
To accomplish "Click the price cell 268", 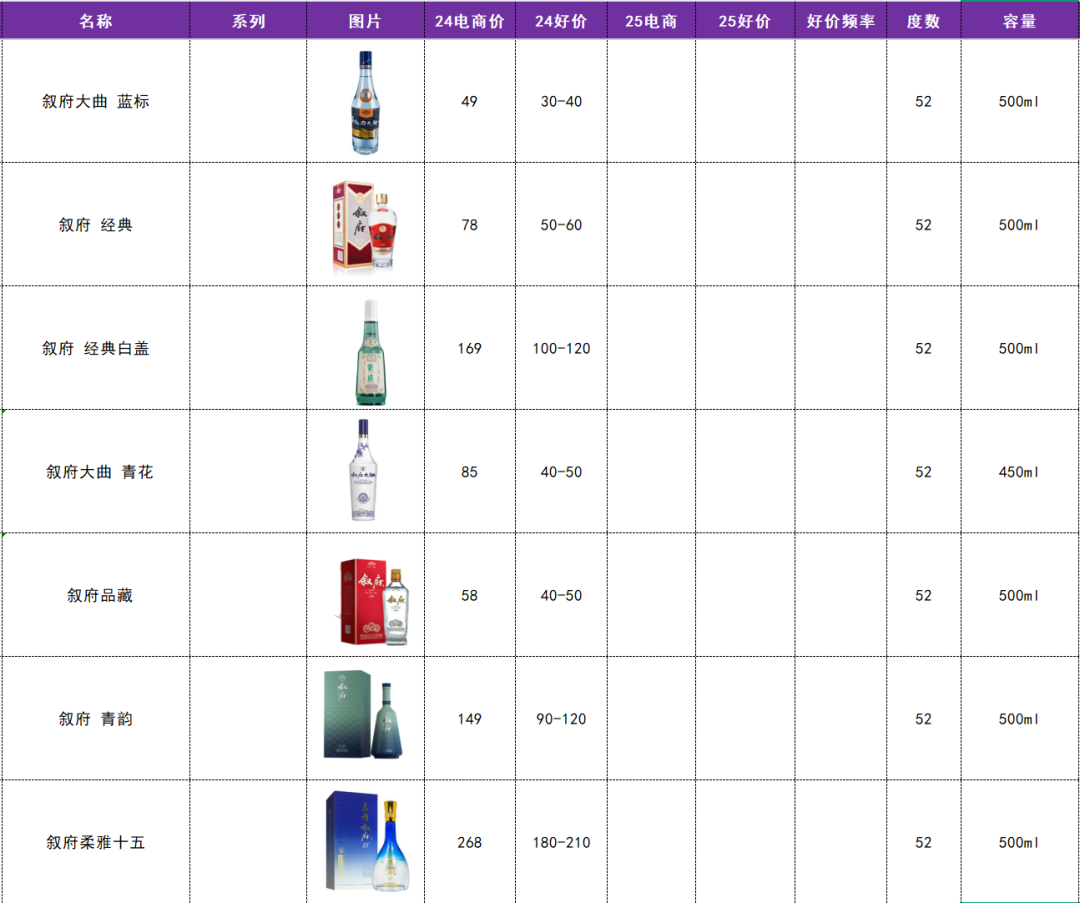I will 470,842.
